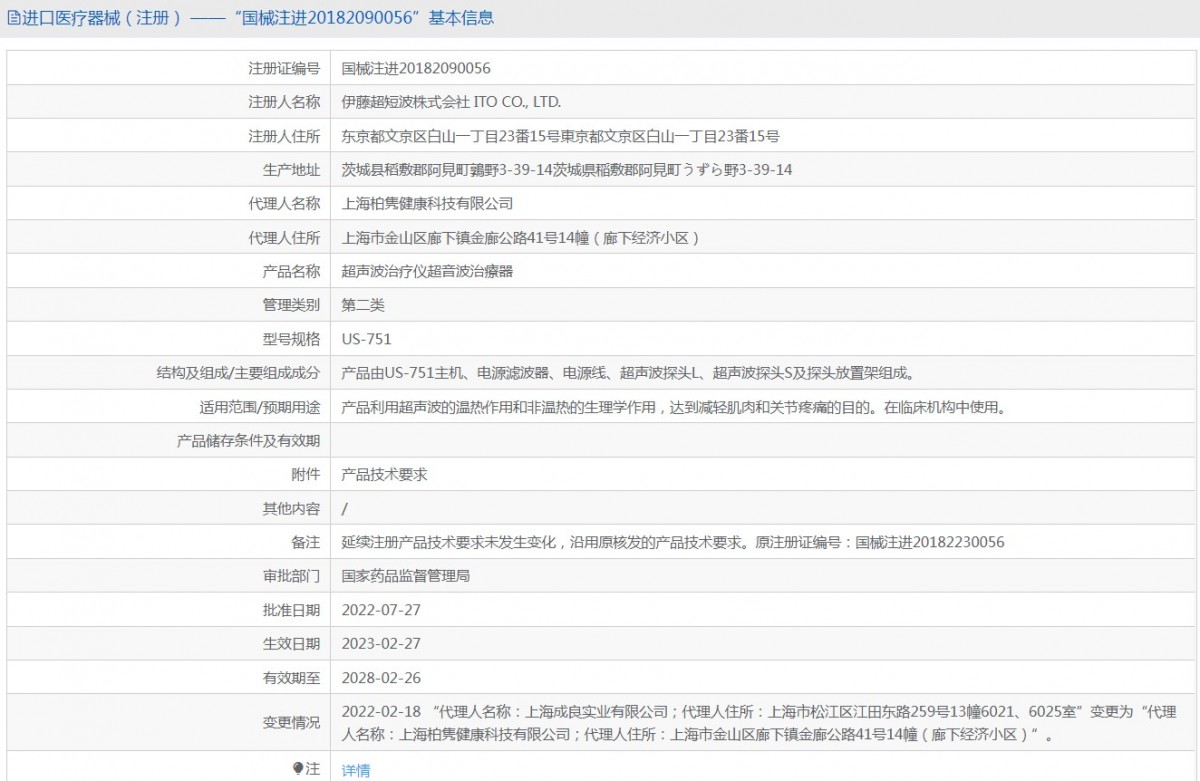The width and height of the screenshot is (1200, 781).
Task: Select attachment value 产品技术要求
Action: coord(384,474)
